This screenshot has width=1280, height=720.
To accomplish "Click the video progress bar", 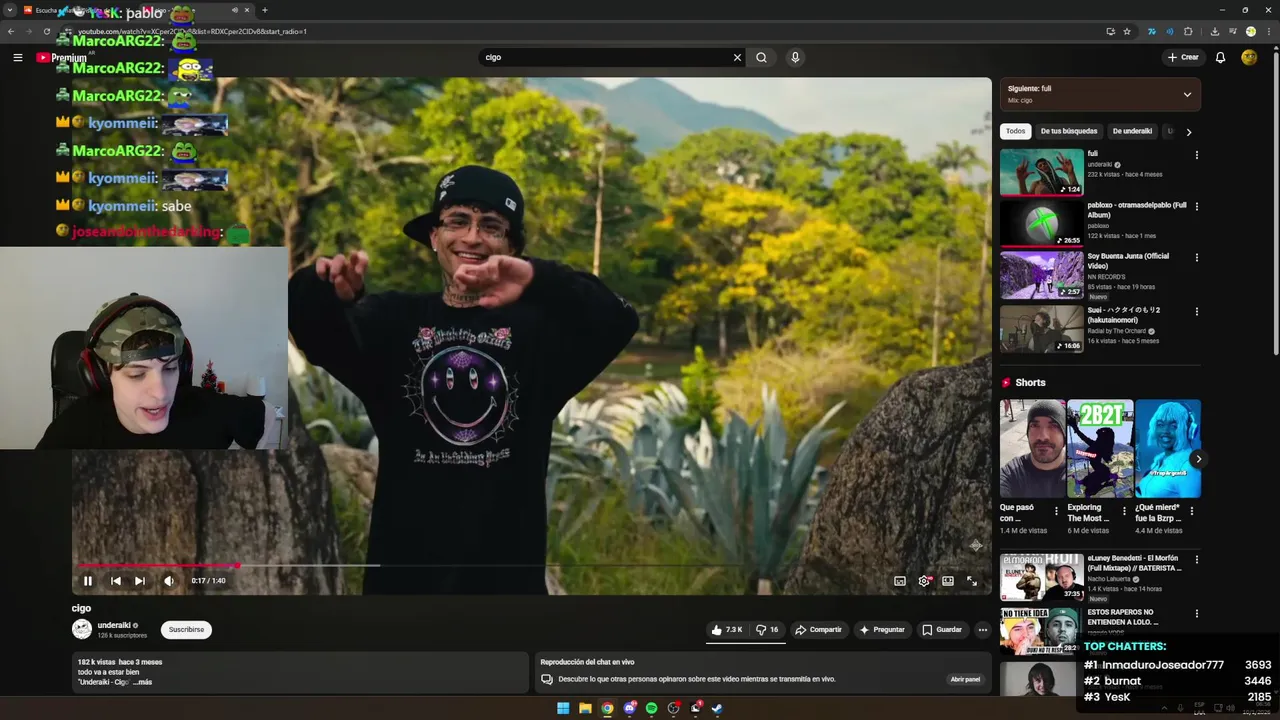I will [x=530, y=565].
